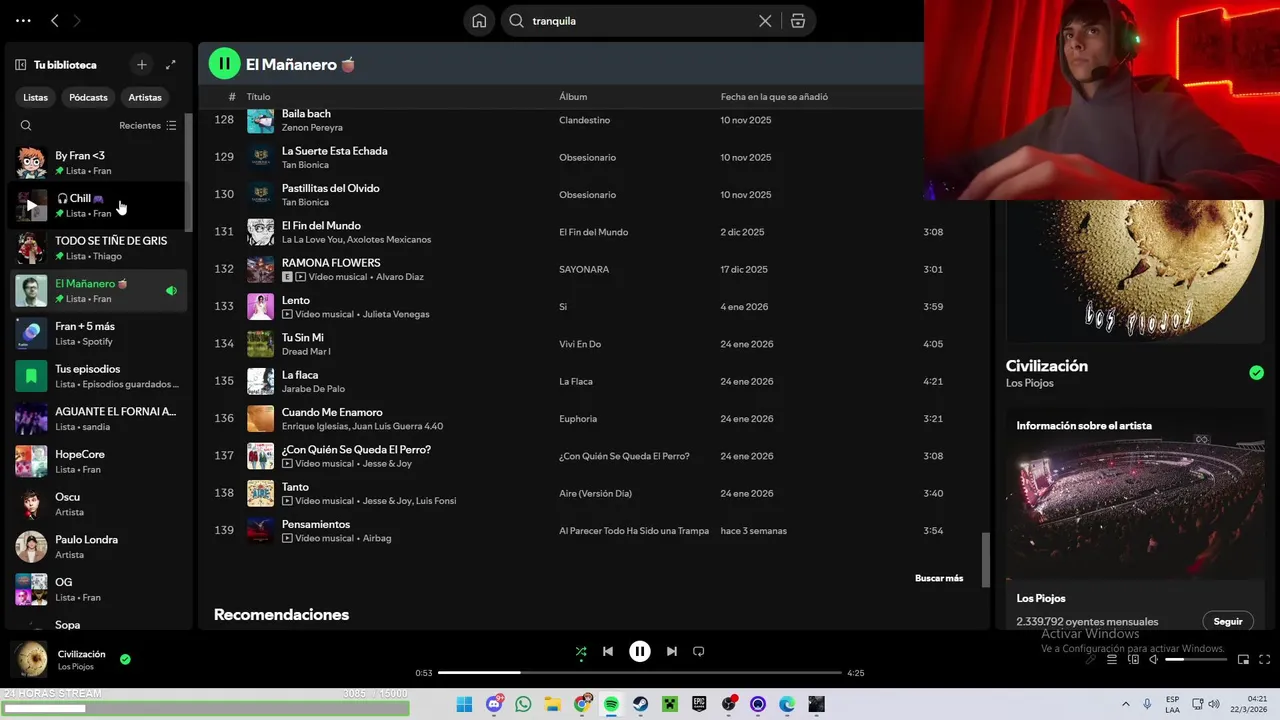Toggle saved check in now-playing panel

[x=1256, y=373]
